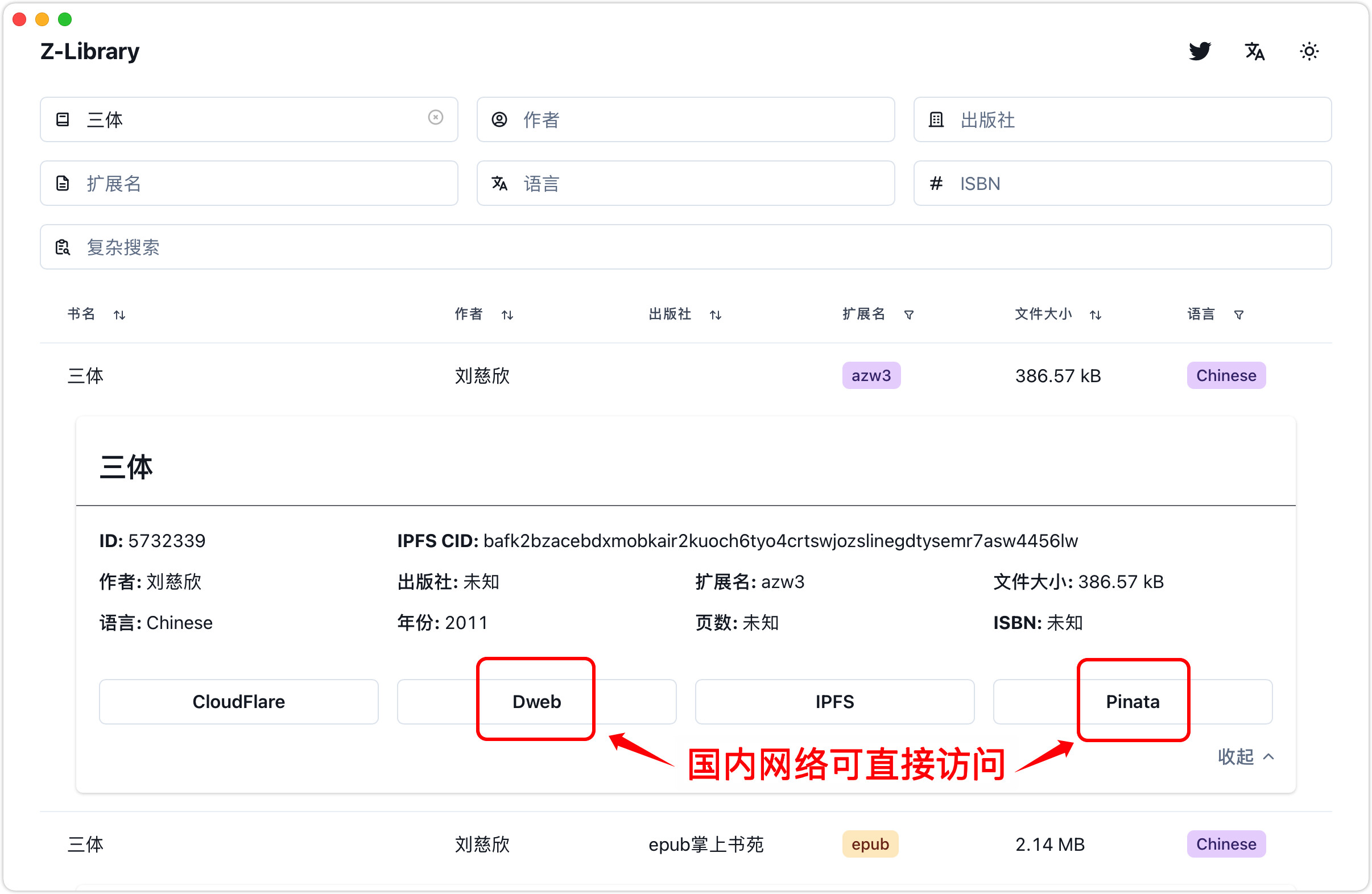1372x894 pixels.
Task: Click the 文件大小 column header label
Action: (1043, 314)
